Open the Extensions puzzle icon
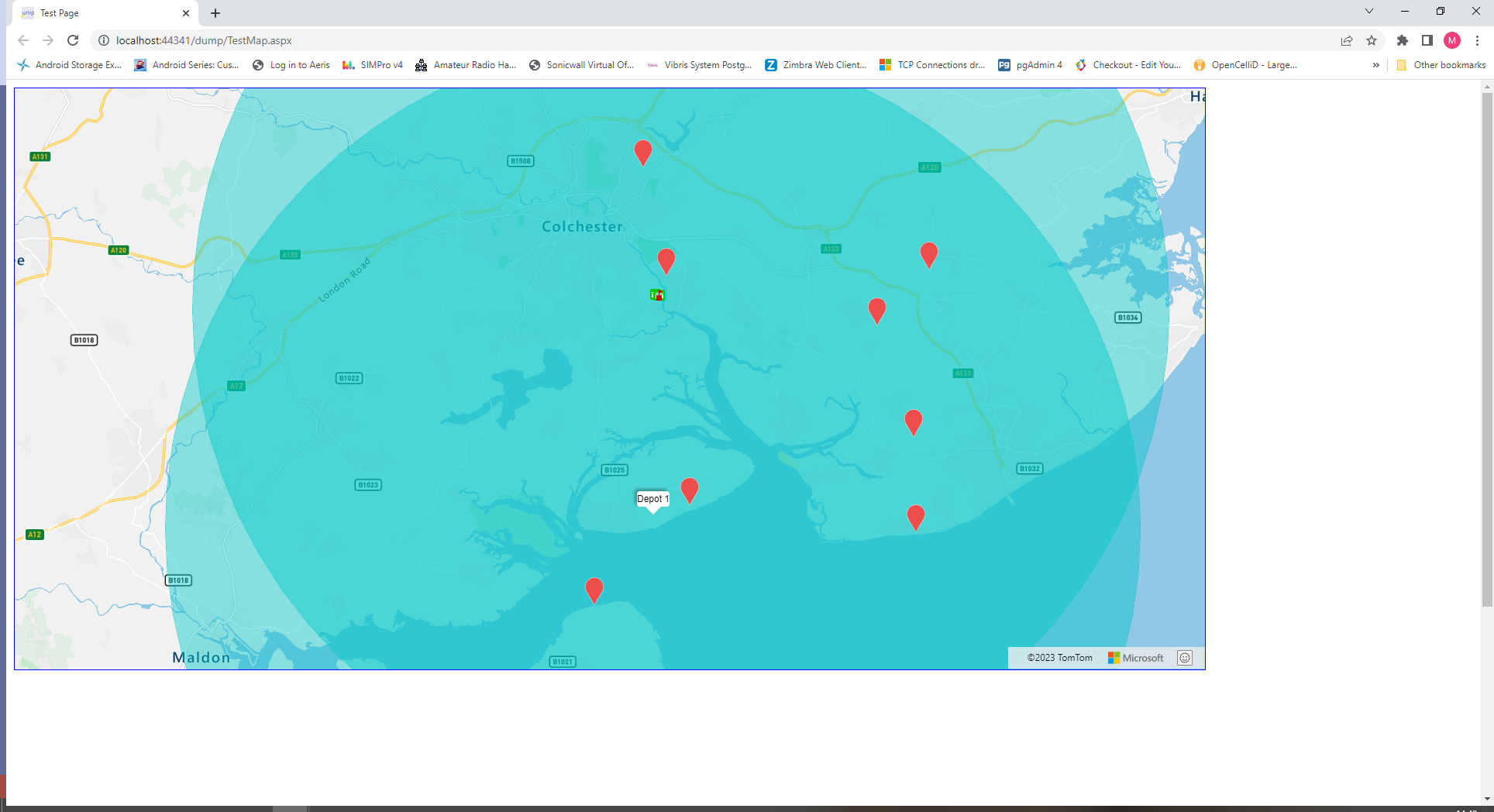This screenshot has width=1494, height=812. pos(1402,40)
